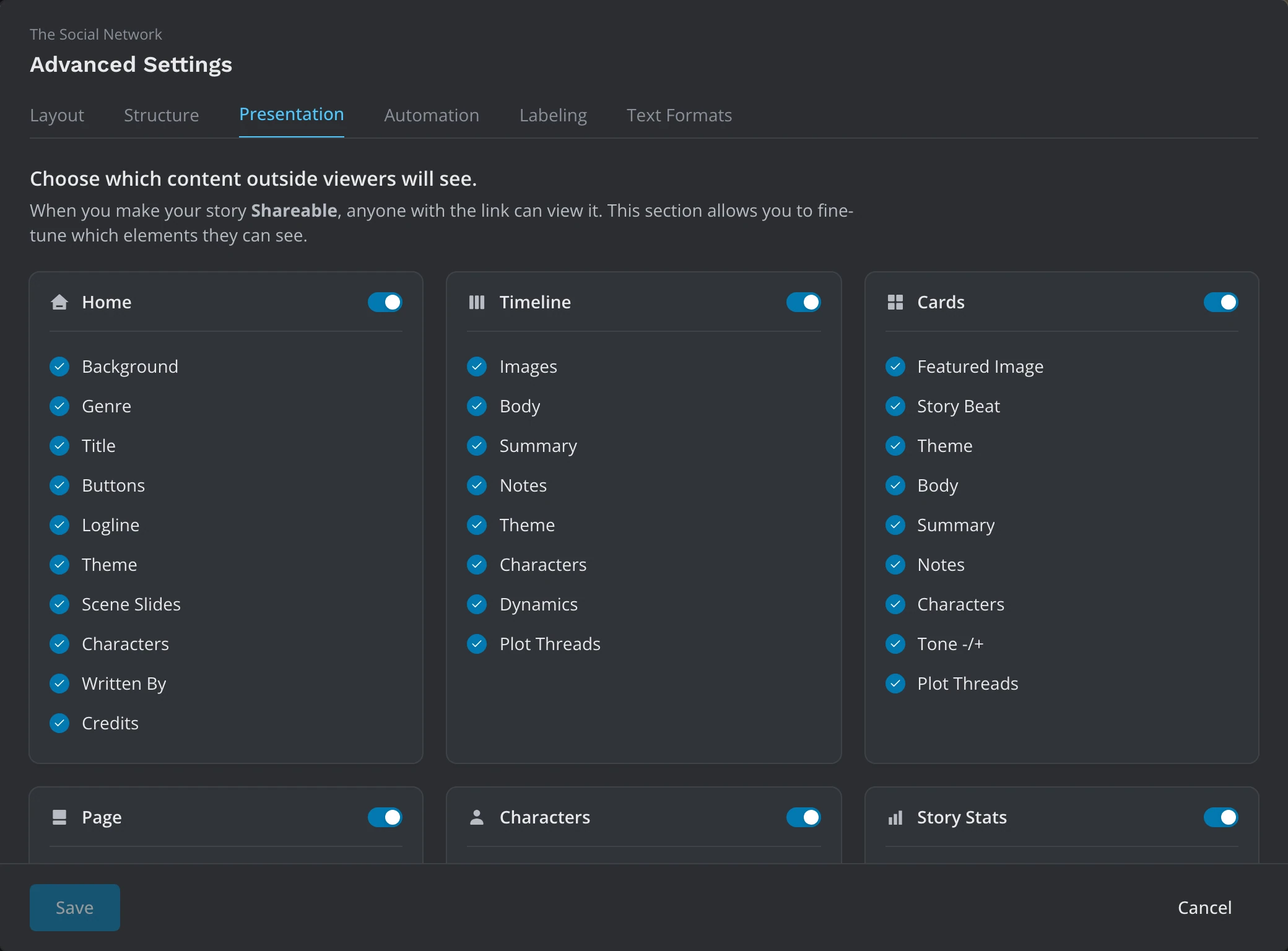Switch to the Layout tab
Screen dimensions: 1288x951
[57, 115]
